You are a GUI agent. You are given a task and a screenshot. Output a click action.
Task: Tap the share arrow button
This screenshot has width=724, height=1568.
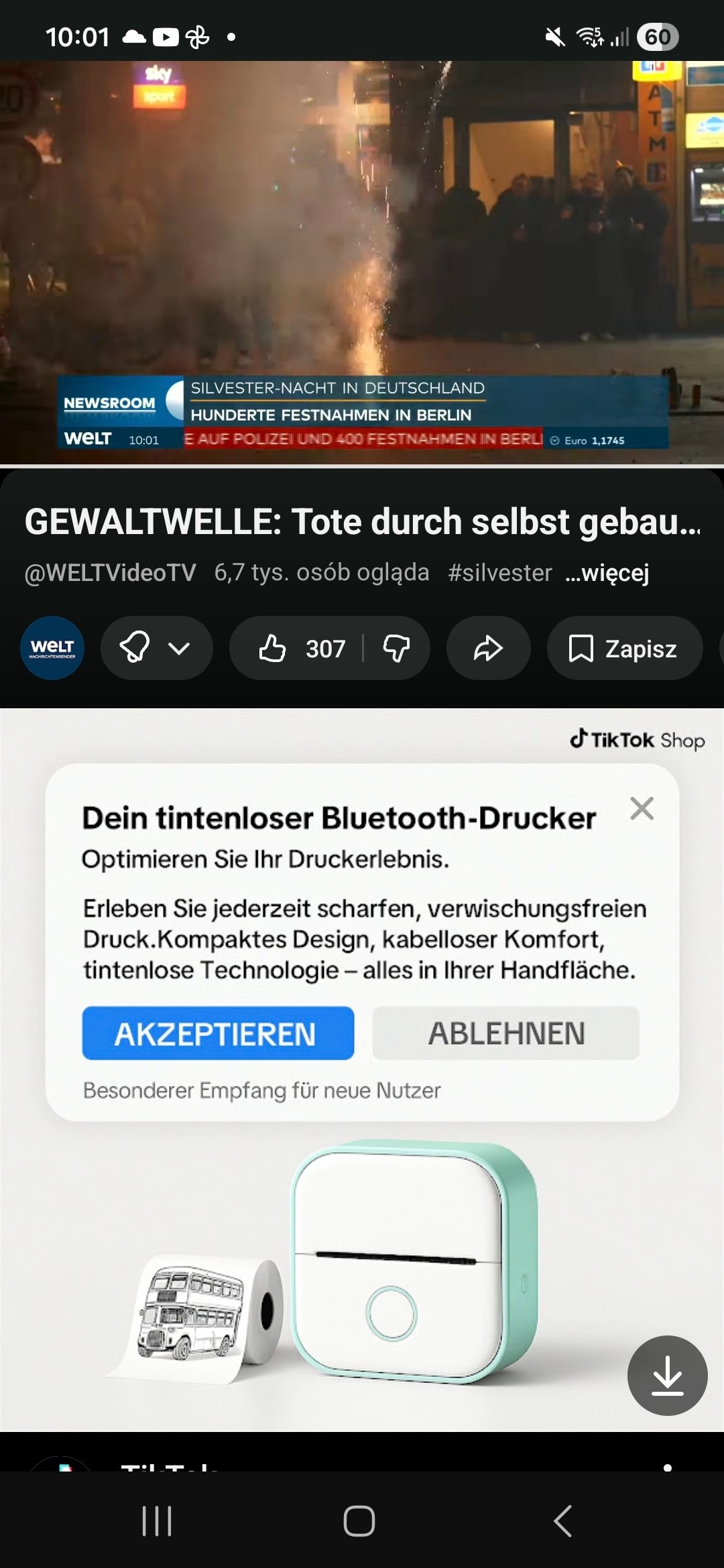coord(488,648)
